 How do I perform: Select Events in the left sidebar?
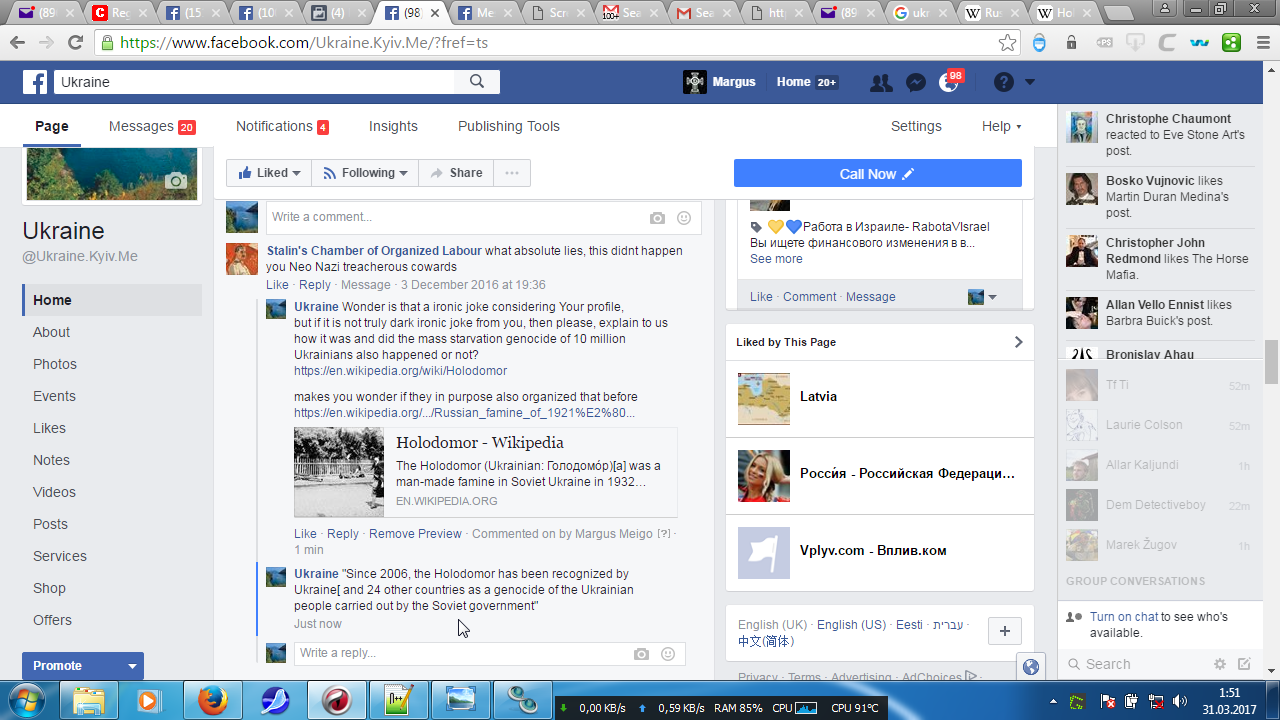click(54, 396)
